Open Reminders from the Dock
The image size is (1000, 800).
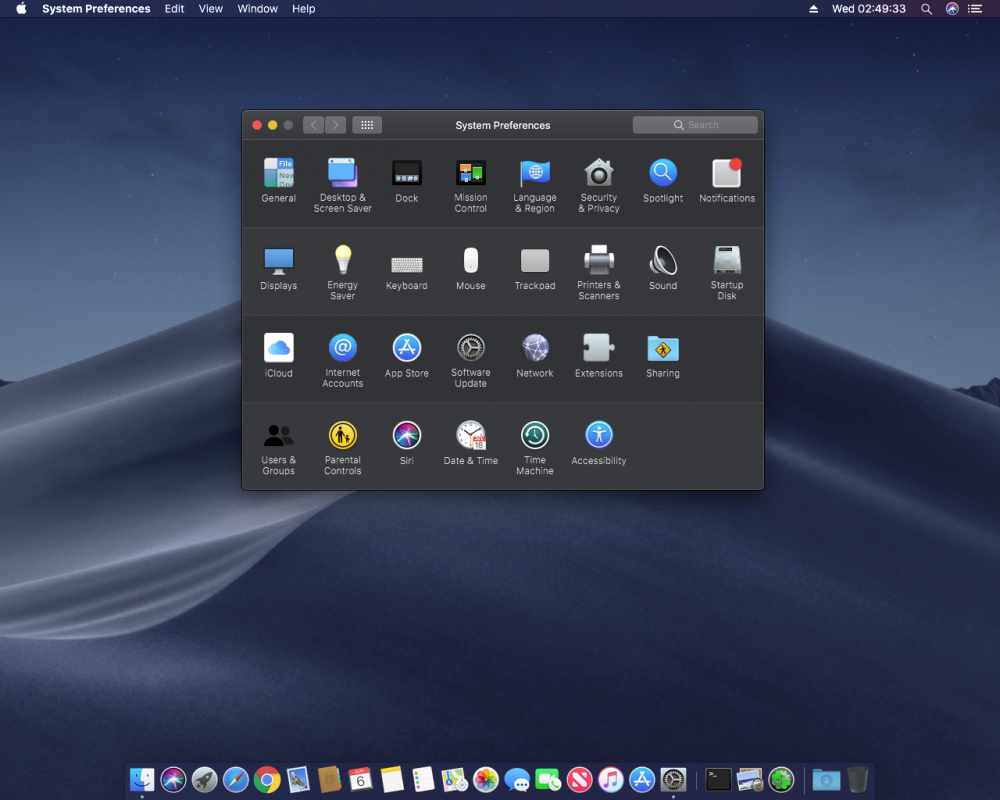click(x=423, y=780)
